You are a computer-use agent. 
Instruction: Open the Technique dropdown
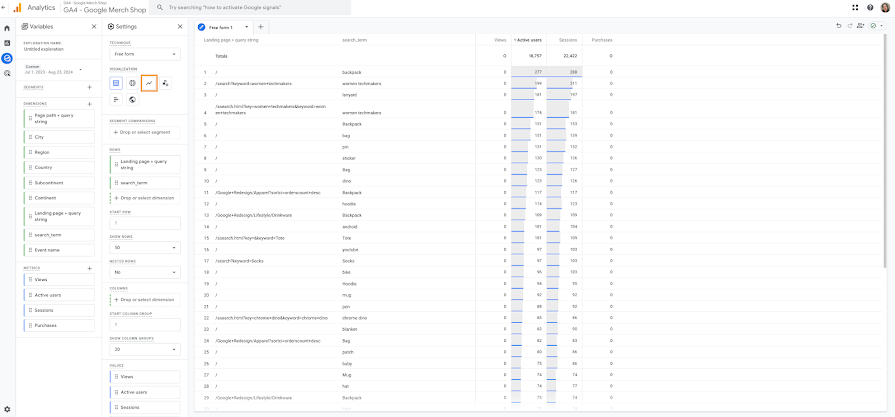(x=145, y=54)
